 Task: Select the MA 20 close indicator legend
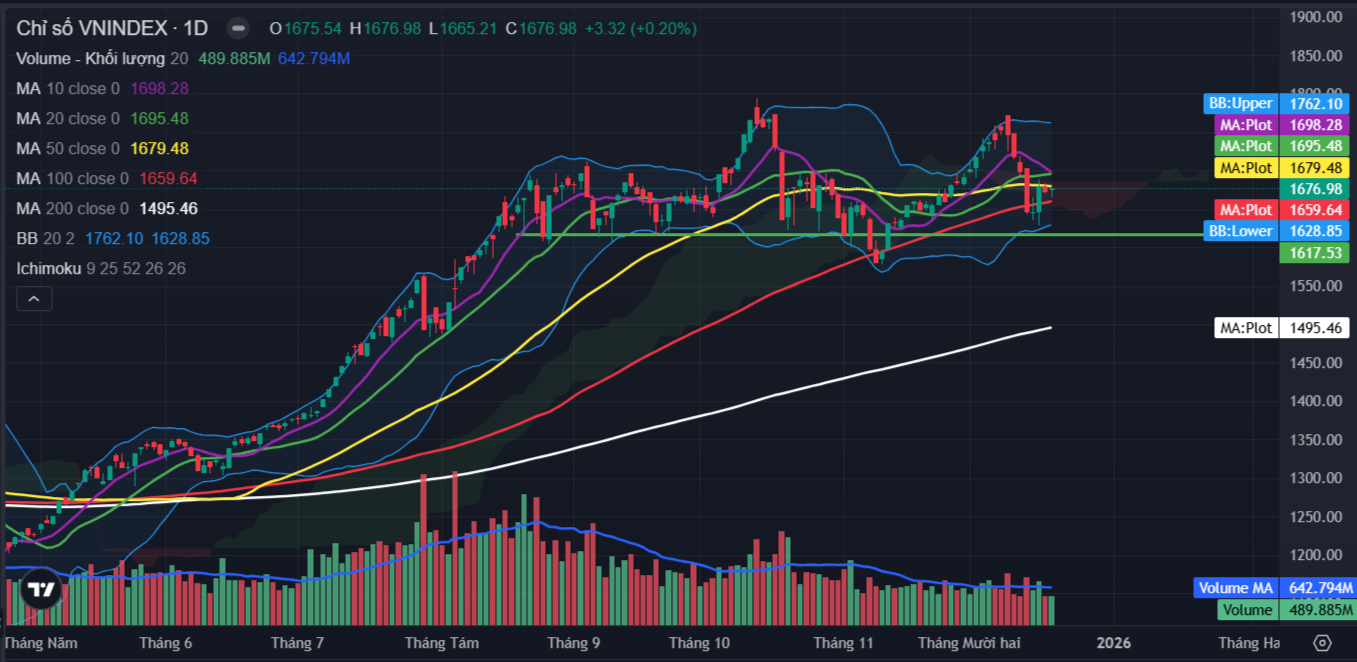tap(67, 119)
